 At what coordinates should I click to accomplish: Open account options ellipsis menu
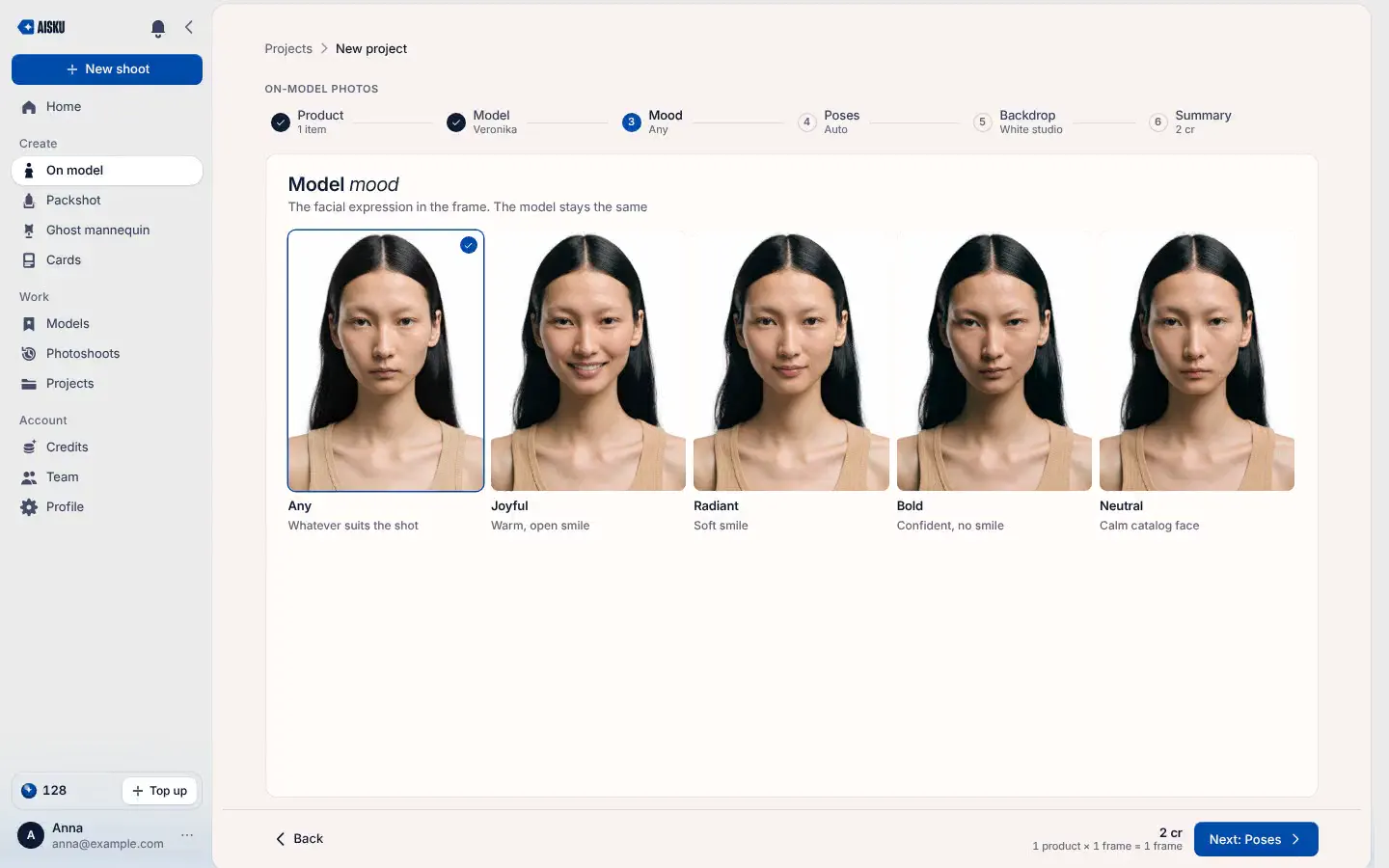point(187,835)
